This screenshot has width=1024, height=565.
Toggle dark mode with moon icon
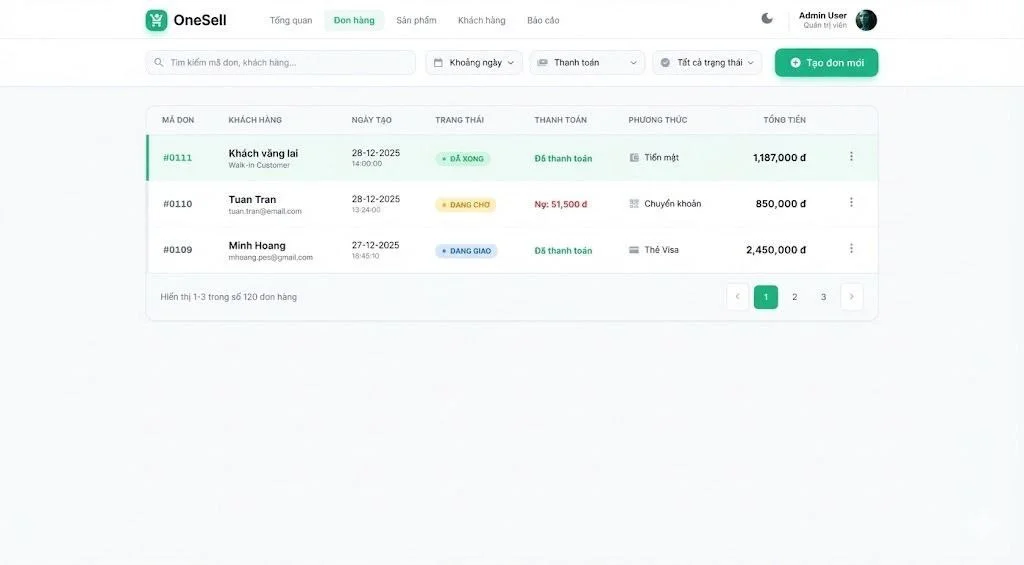(x=767, y=19)
